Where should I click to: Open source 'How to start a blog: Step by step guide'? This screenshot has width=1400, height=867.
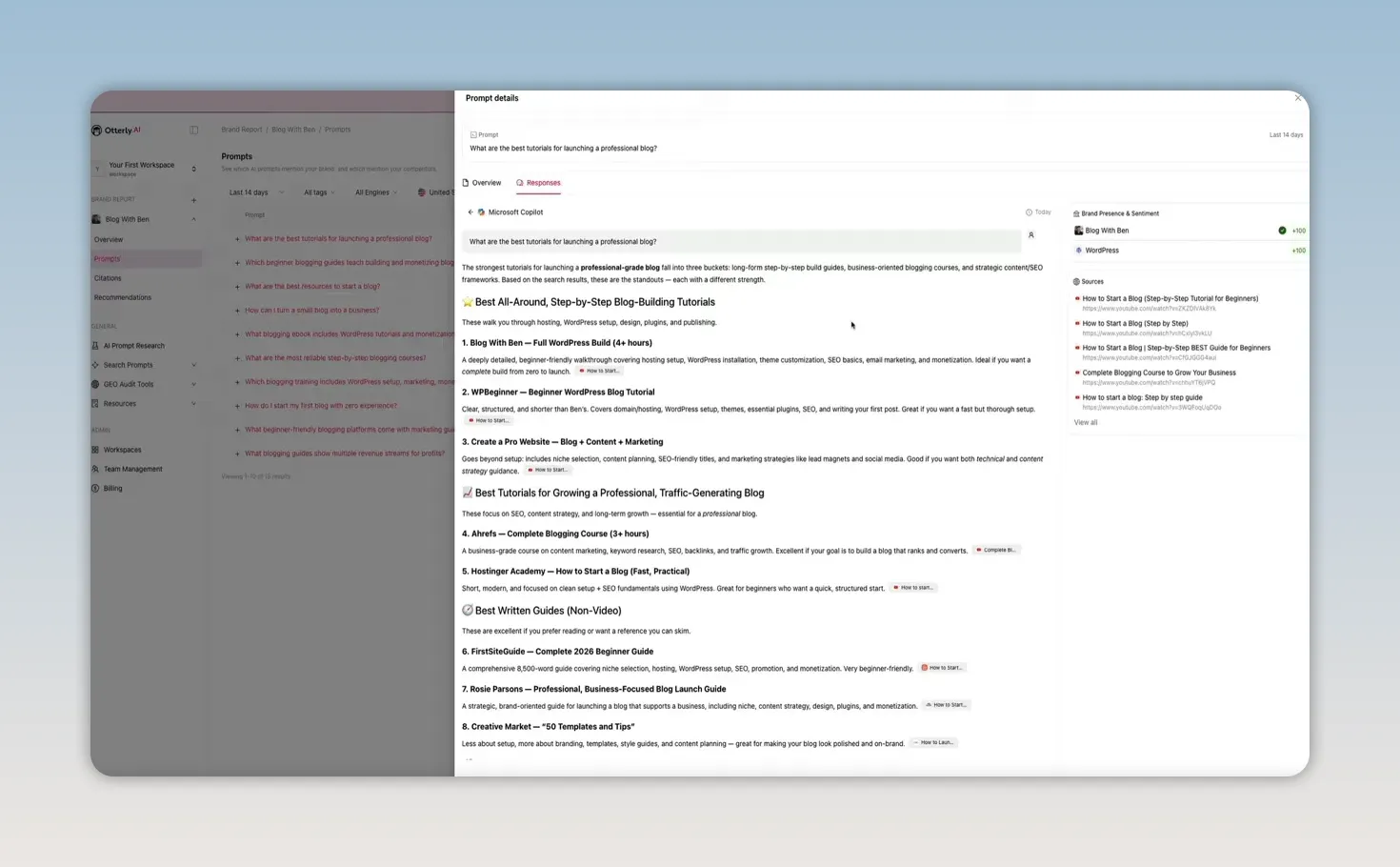(x=1142, y=397)
